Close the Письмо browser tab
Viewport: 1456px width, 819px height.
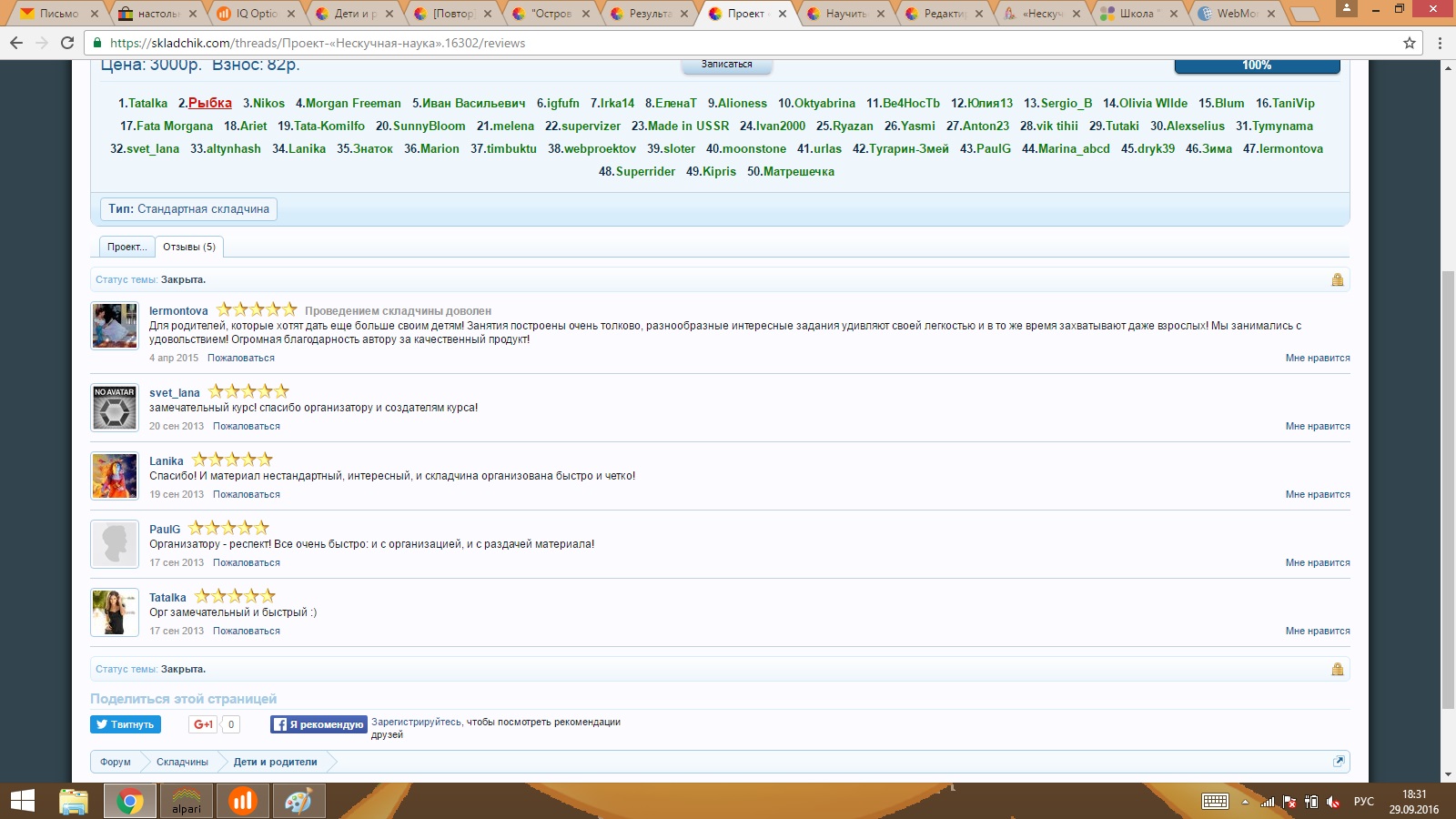coord(96,14)
